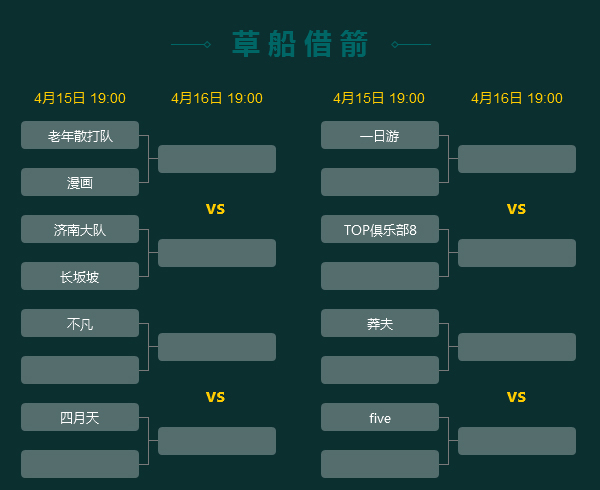Select empty slot beneath five
Image resolution: width=600 pixels, height=490 pixels.
click(380, 464)
